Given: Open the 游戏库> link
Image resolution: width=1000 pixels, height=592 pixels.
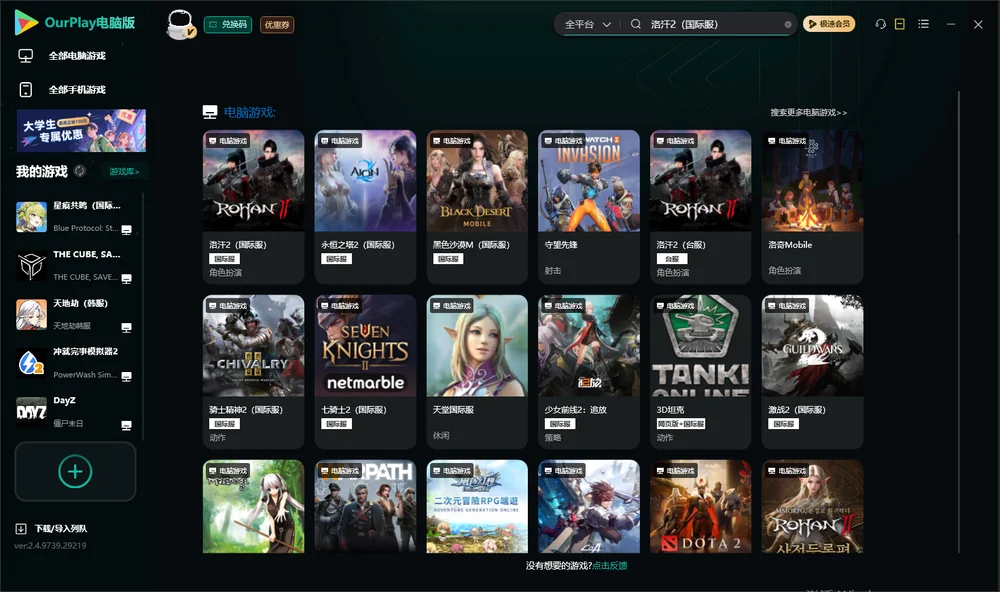Looking at the screenshot, I should point(124,171).
